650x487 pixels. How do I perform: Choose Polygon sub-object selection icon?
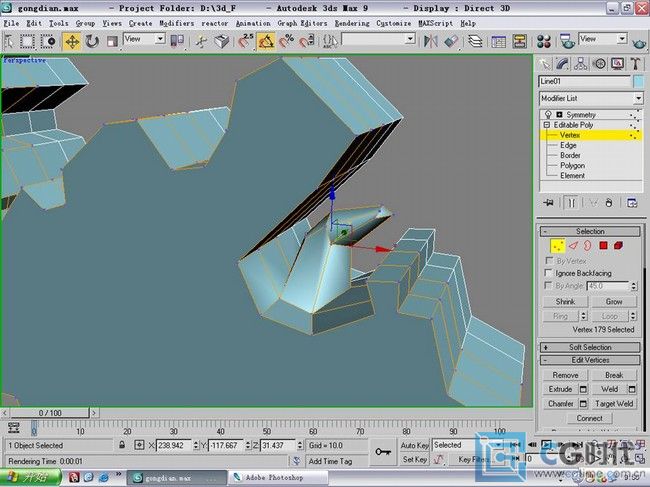click(x=604, y=245)
